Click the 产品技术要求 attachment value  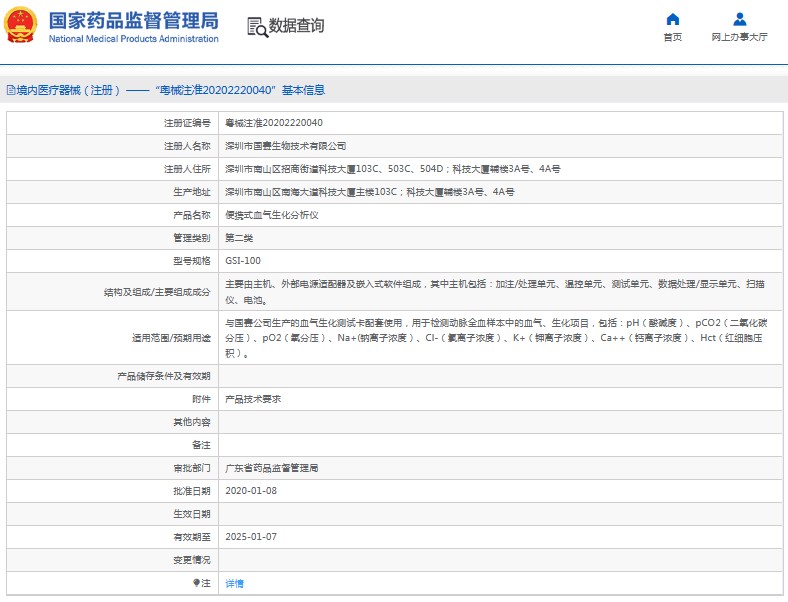(x=253, y=399)
